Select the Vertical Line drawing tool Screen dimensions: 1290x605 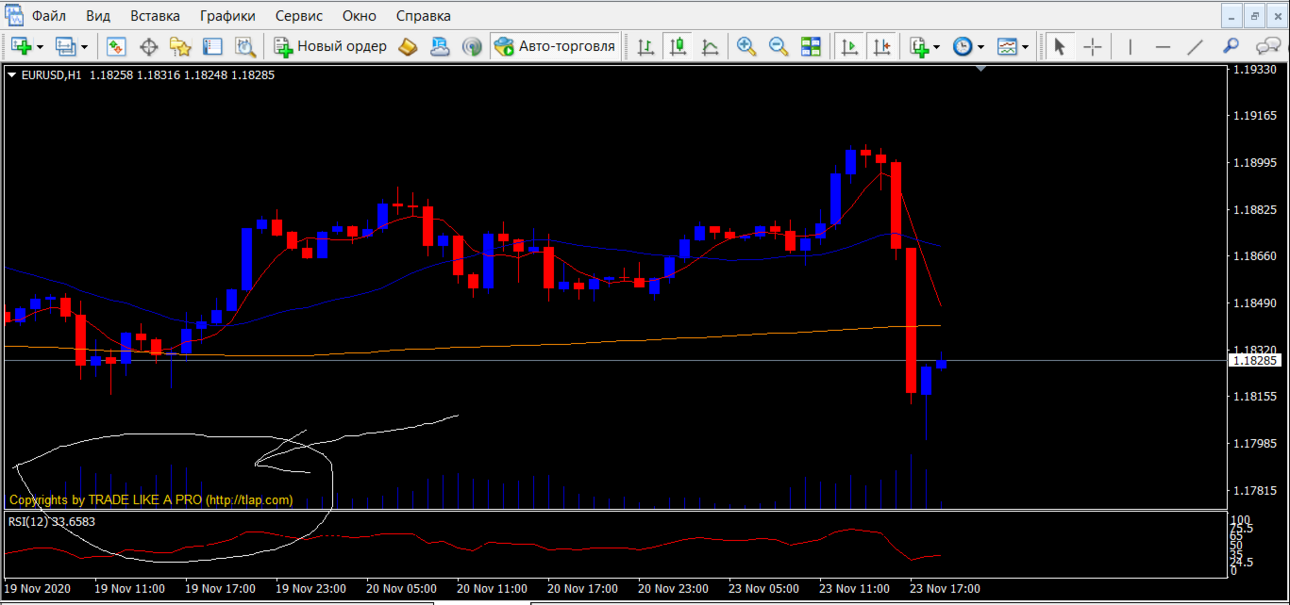pos(1130,46)
